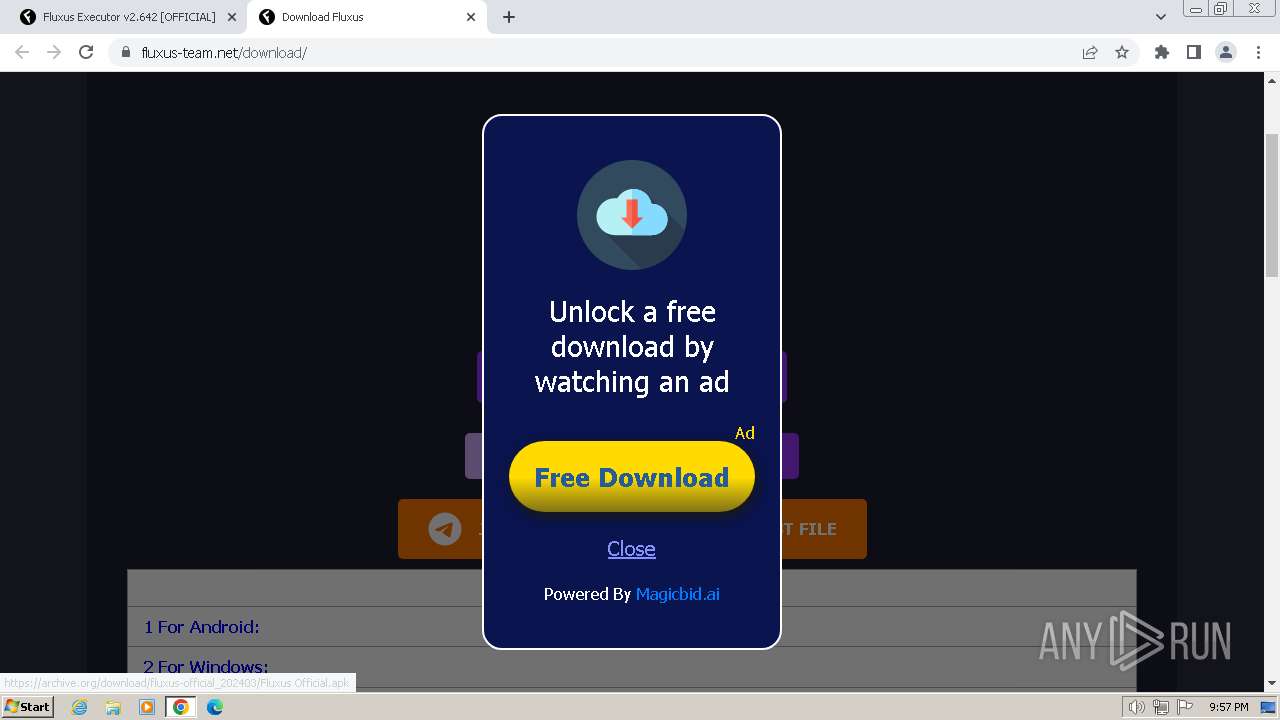Close the Fluxus Executor tab
1280x720 pixels.
(232, 17)
